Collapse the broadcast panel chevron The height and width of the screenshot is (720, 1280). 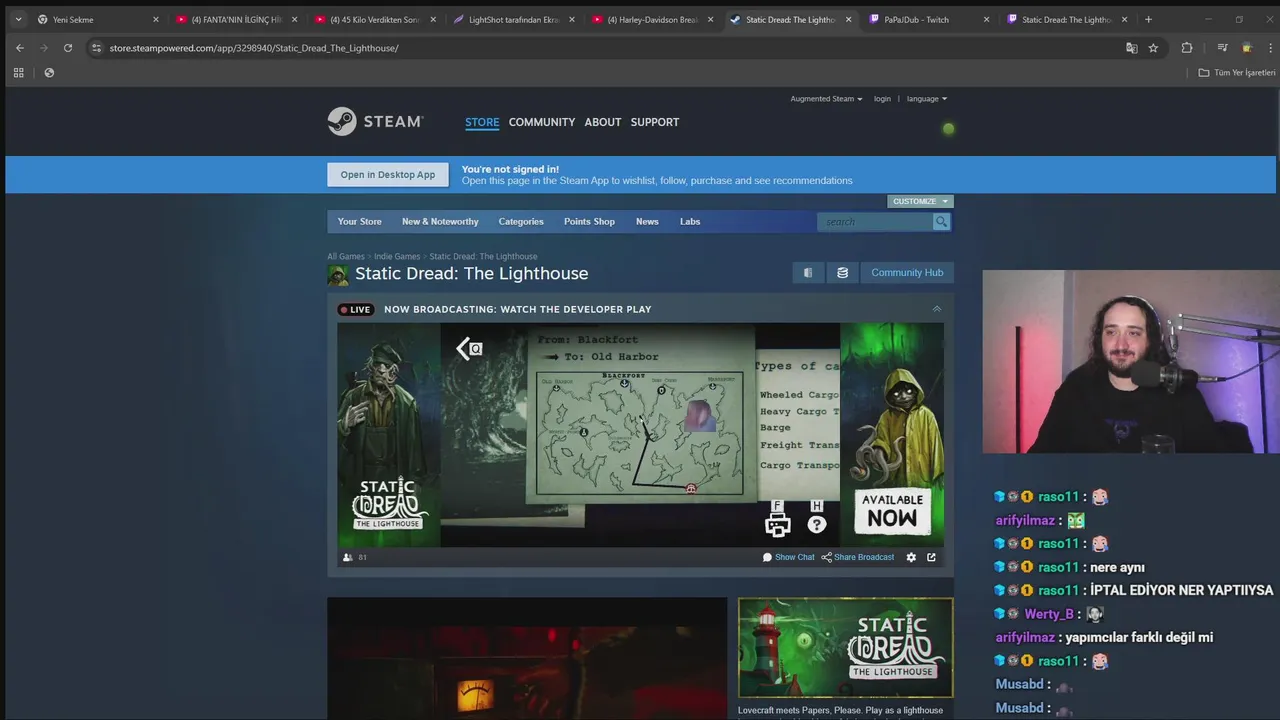coord(937,309)
